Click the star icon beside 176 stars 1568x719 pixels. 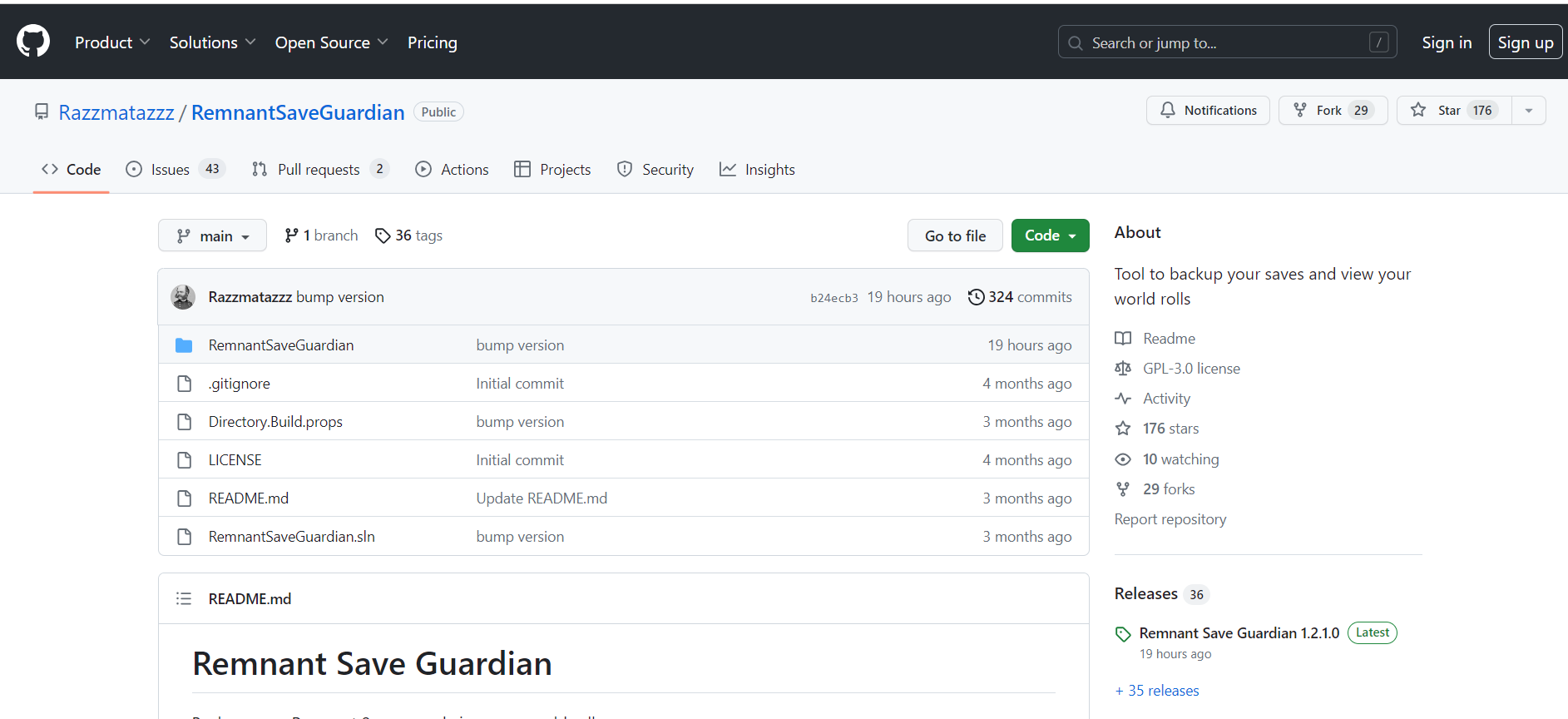pos(1123,429)
